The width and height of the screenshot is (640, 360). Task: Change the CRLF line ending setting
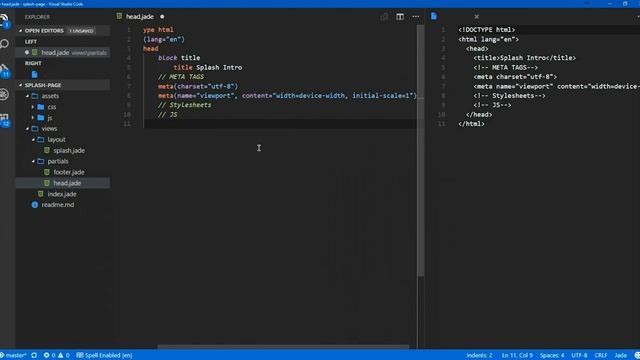tap(601, 355)
